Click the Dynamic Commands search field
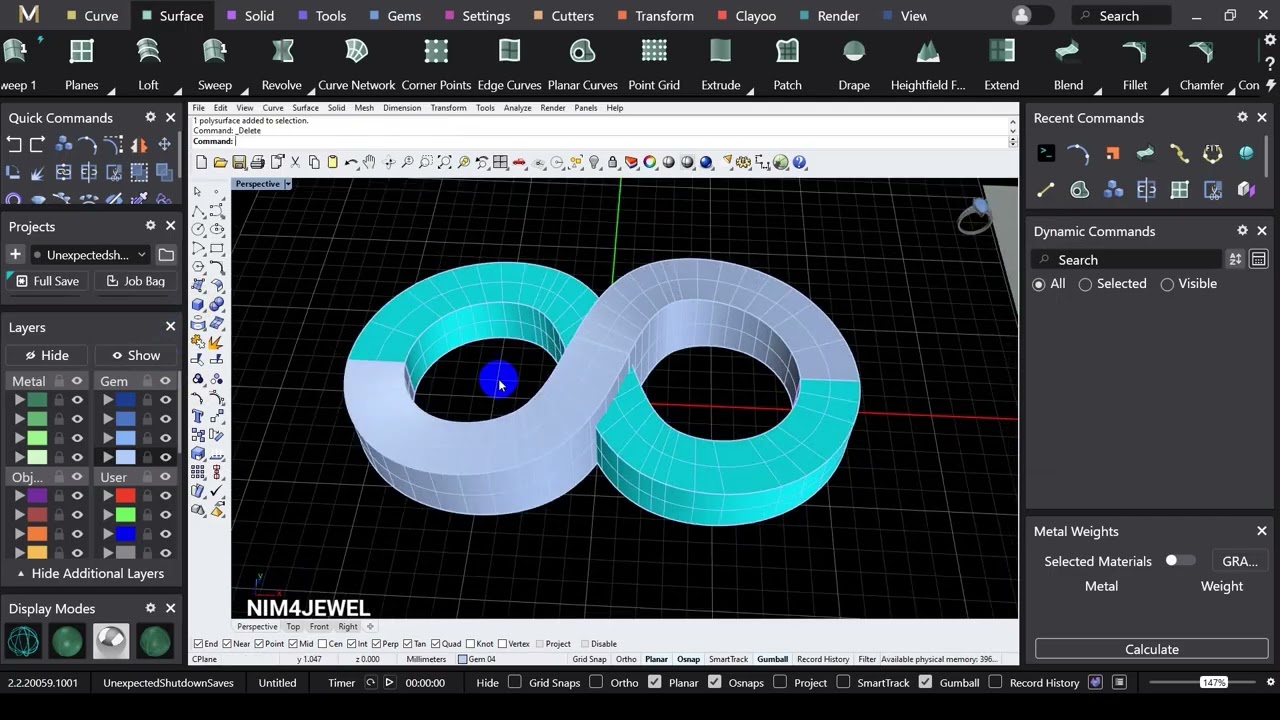1280x720 pixels. (x=1127, y=259)
